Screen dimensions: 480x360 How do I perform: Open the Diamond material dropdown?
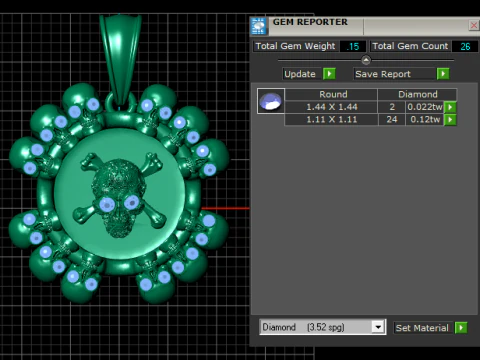(378, 327)
